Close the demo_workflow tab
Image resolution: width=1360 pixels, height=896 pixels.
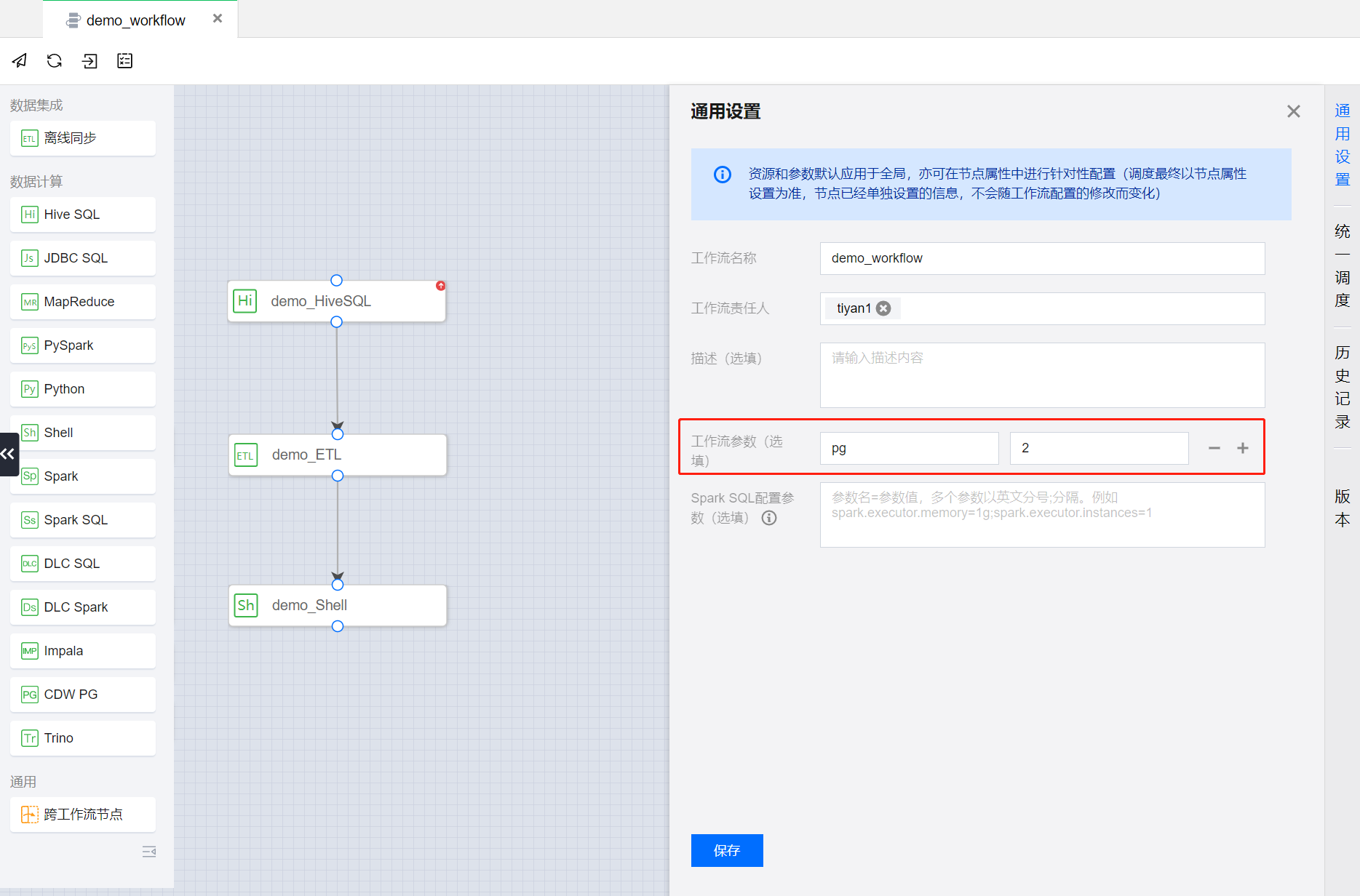[x=218, y=19]
